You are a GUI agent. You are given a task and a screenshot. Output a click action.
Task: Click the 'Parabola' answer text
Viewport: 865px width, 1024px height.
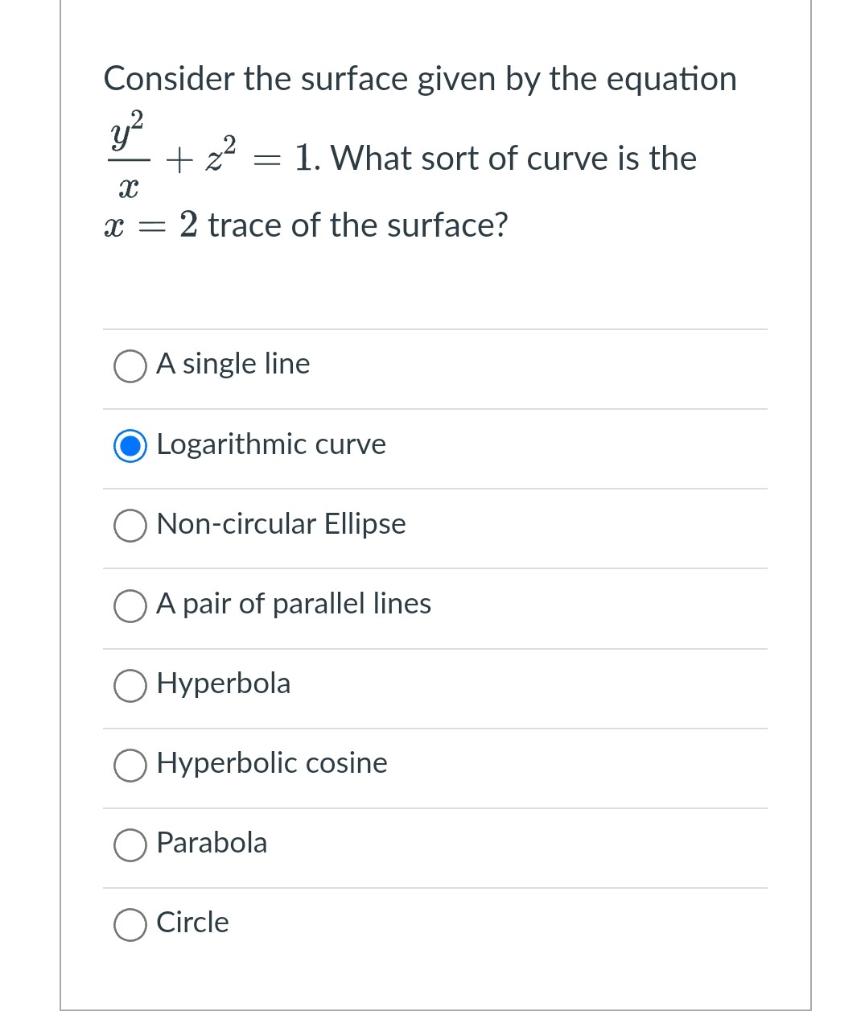(x=211, y=843)
